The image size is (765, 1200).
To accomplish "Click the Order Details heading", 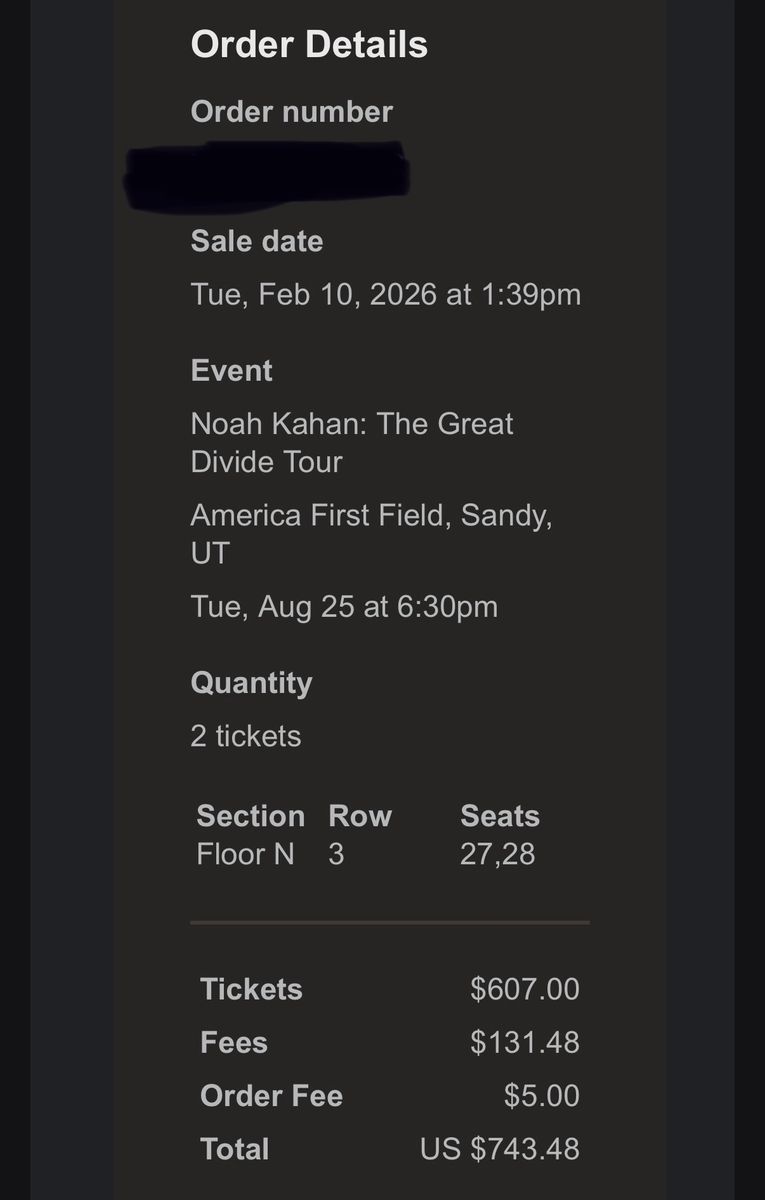I will coord(309,45).
